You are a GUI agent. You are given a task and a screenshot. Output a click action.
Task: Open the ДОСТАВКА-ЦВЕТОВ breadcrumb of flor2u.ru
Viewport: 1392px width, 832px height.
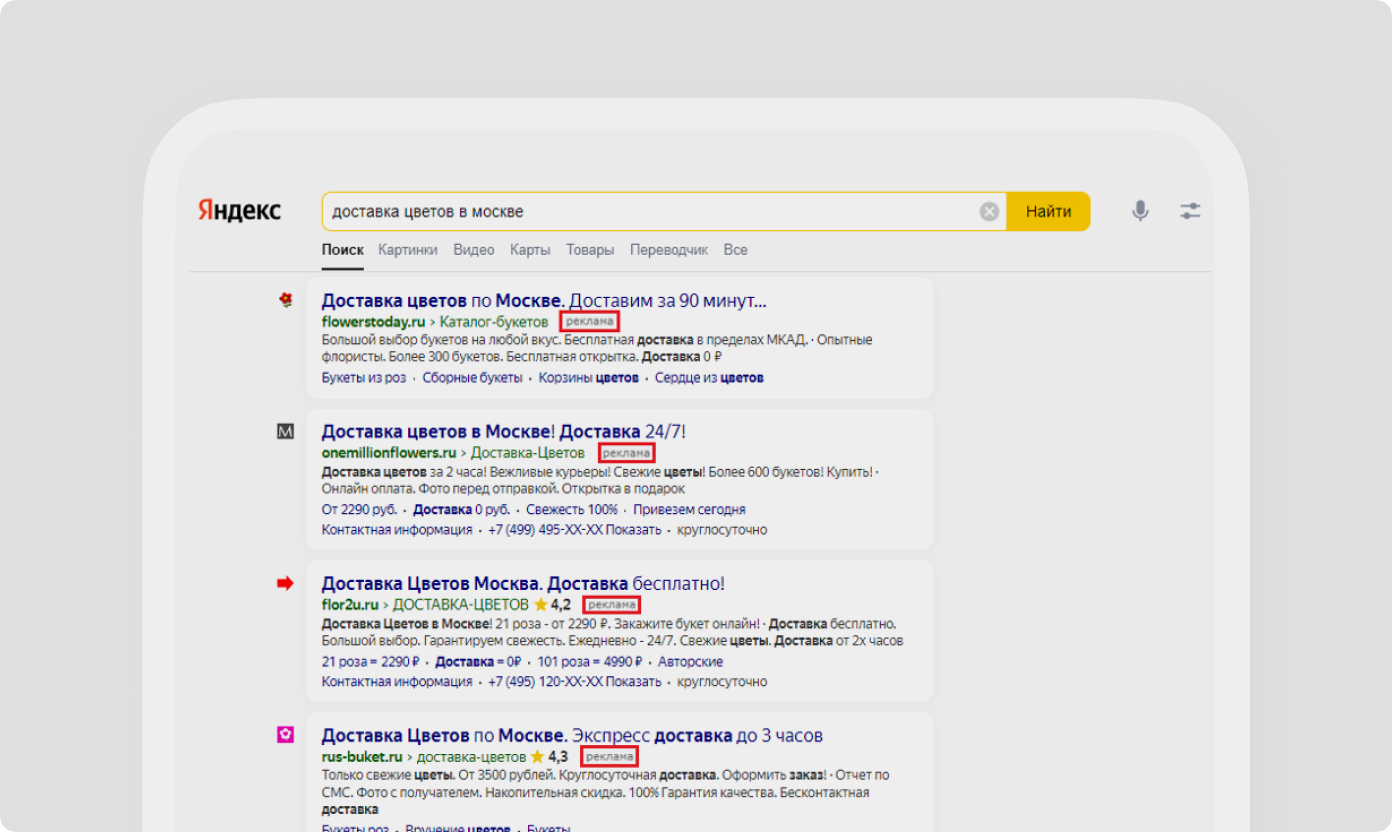point(461,605)
